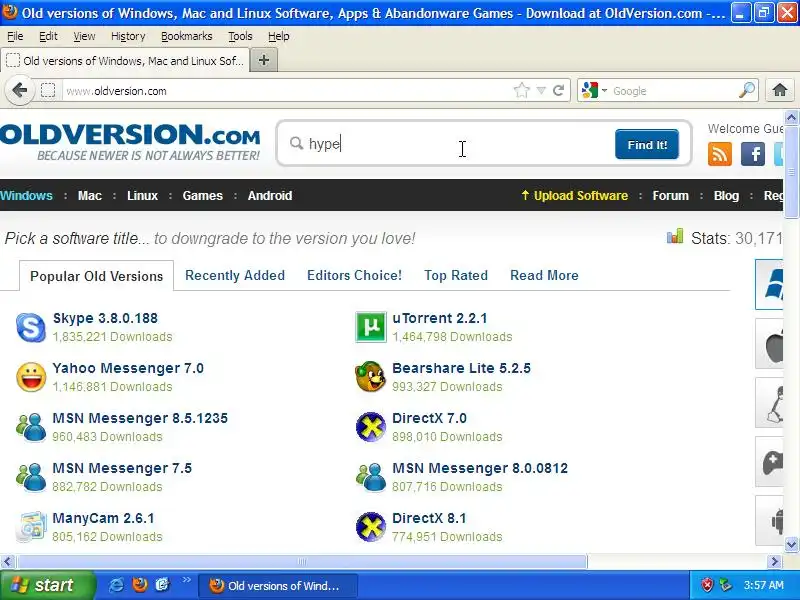Go to the Android navigation link
The height and width of the screenshot is (600, 800).
(x=270, y=195)
